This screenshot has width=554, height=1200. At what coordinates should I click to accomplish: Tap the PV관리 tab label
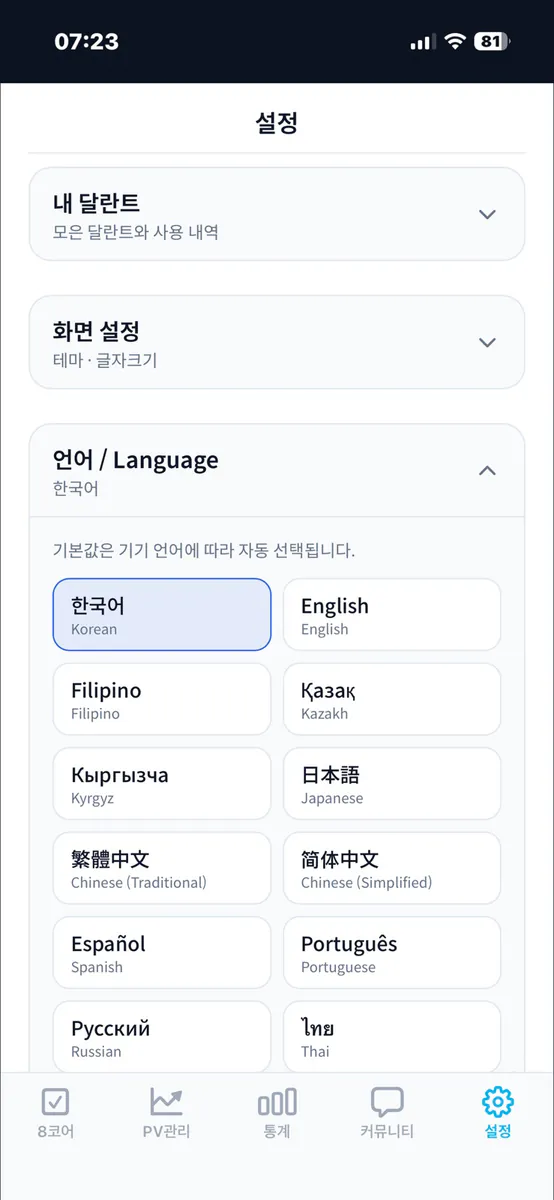pyautogui.click(x=166, y=1132)
